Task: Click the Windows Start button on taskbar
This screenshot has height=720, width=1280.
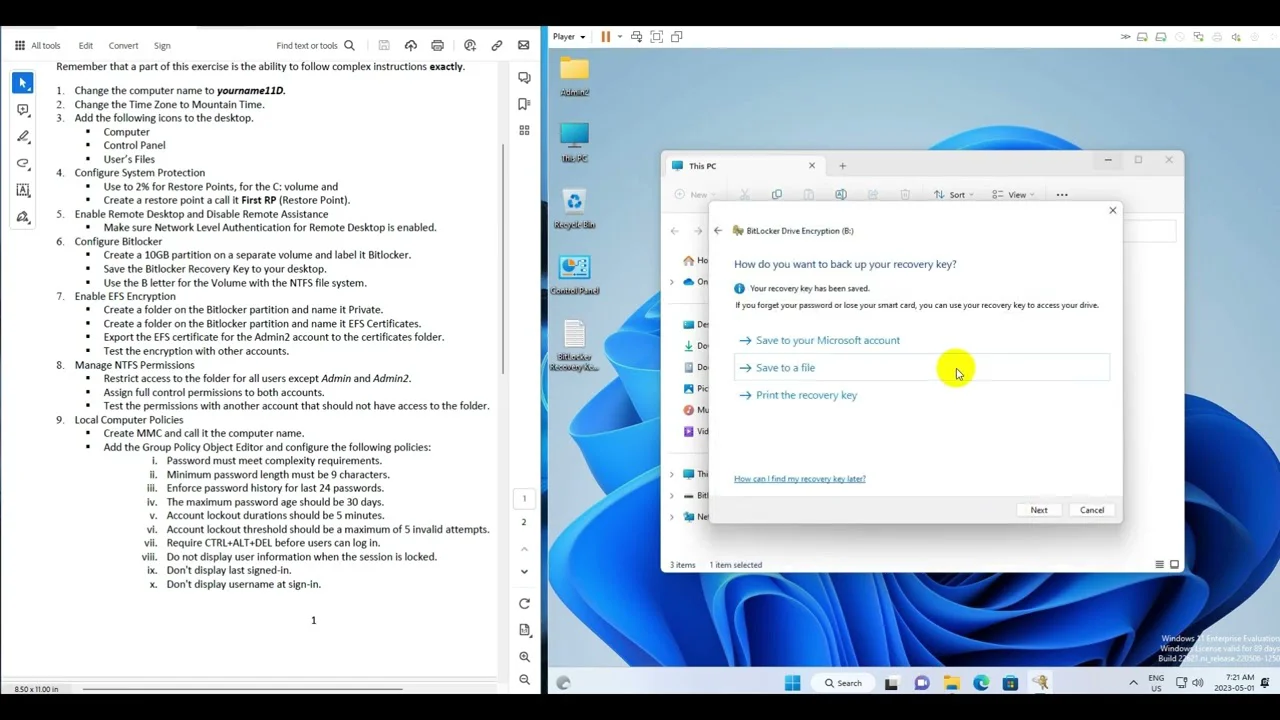Action: coord(792,683)
